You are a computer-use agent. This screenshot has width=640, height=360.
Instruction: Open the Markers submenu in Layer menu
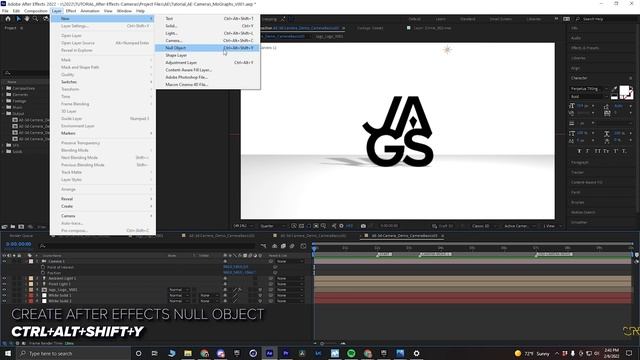103,133
